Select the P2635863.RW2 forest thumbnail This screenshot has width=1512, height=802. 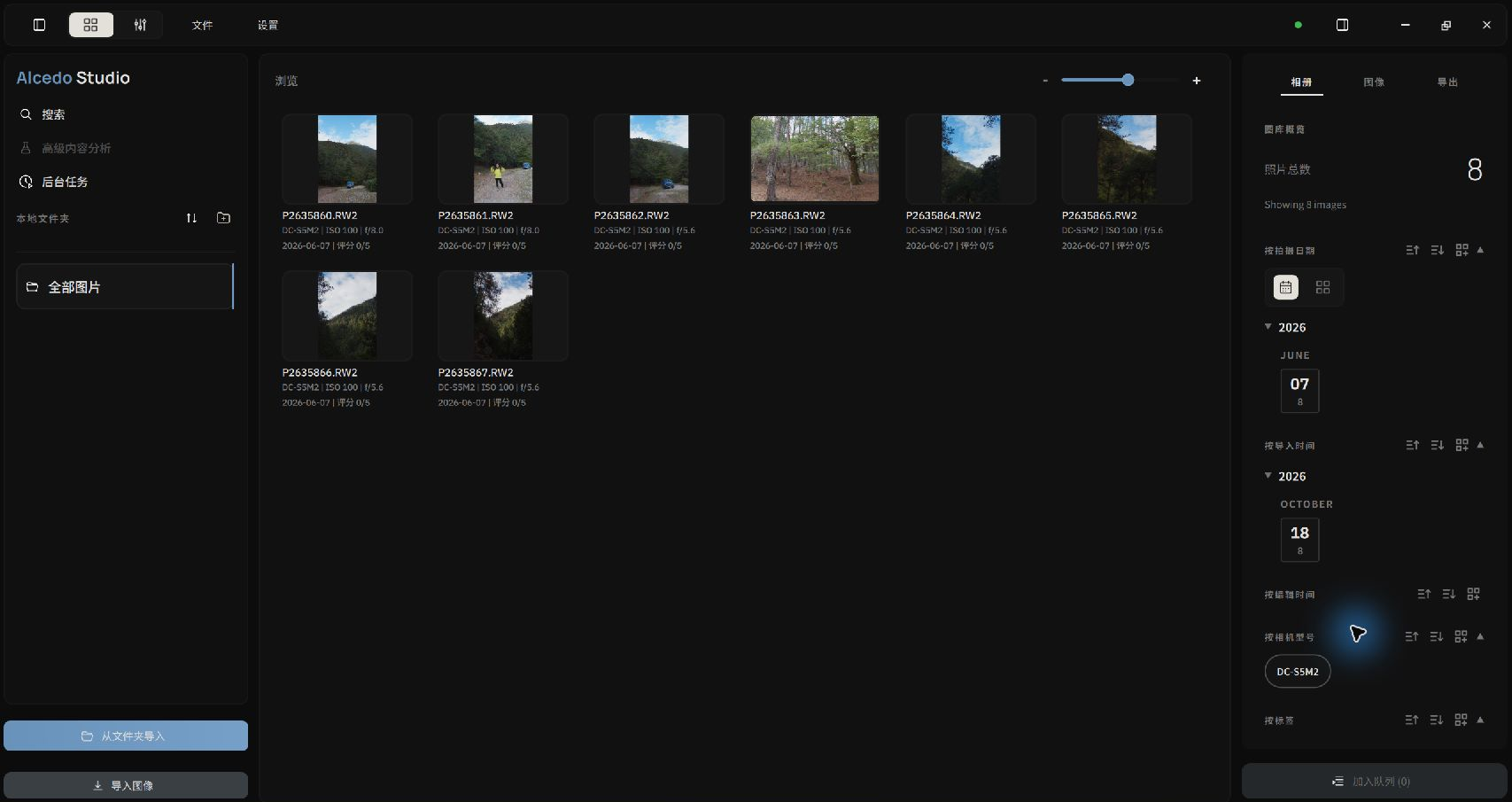point(815,159)
